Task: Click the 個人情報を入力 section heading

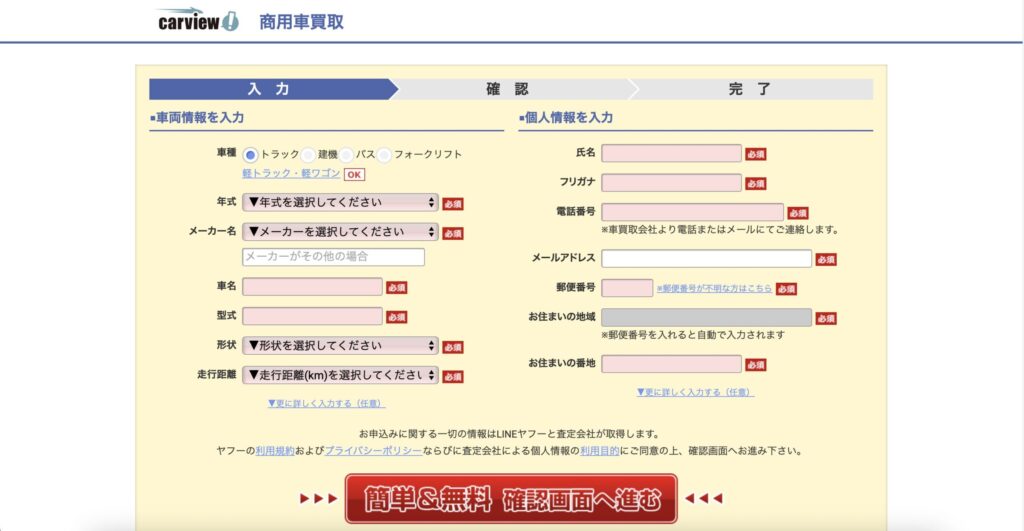Action: (566, 118)
